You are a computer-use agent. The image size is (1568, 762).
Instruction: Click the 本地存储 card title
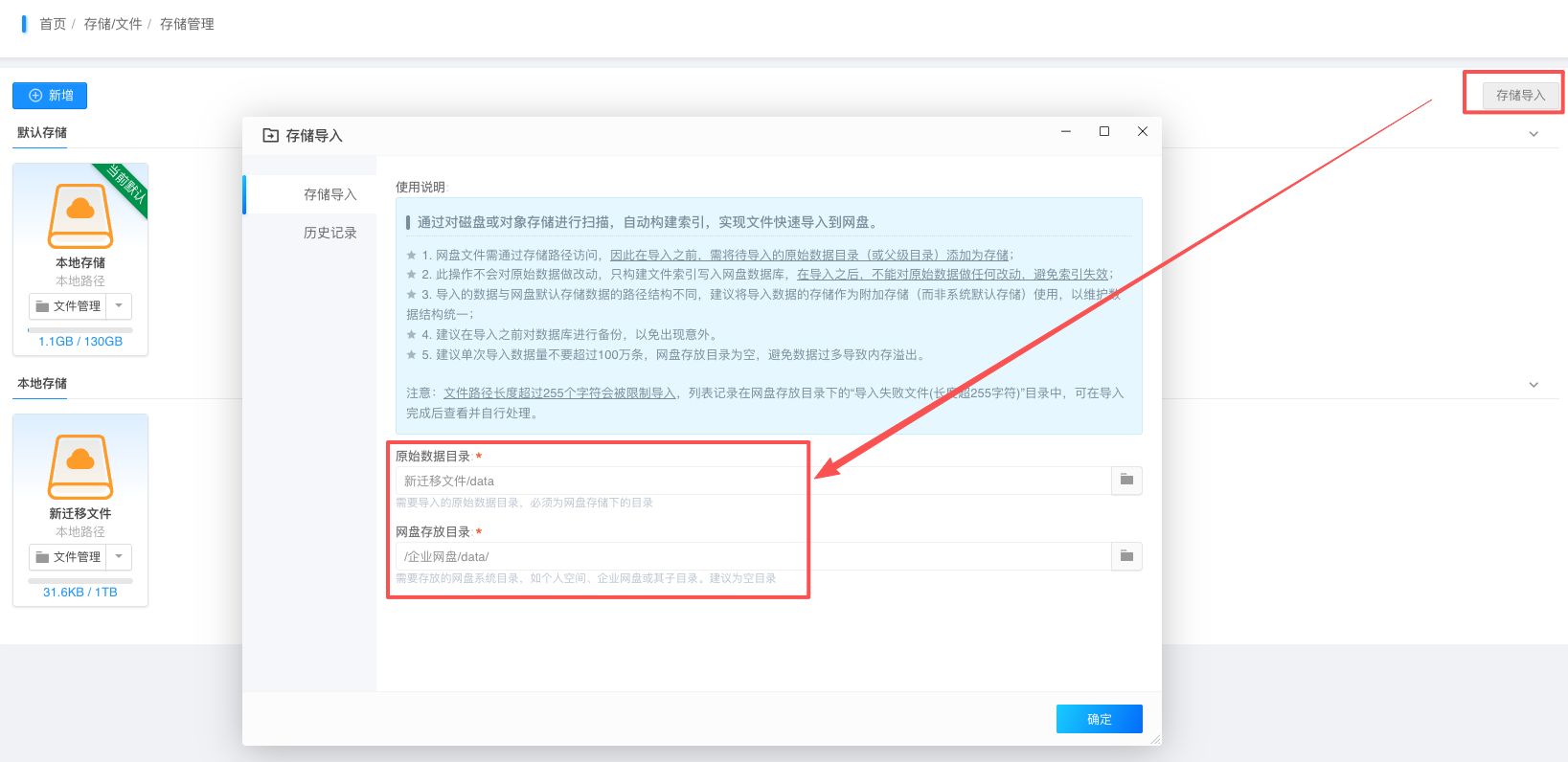click(x=80, y=263)
